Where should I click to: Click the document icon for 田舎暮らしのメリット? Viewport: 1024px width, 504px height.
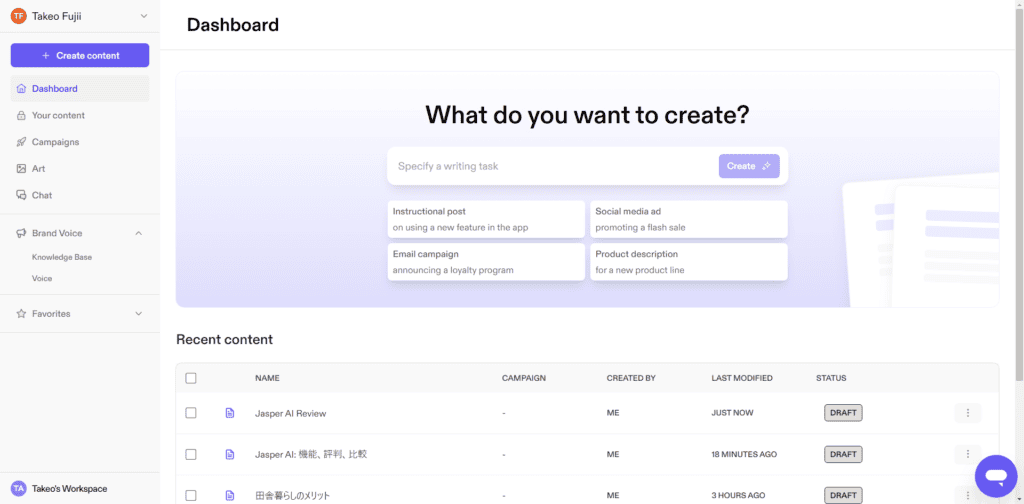point(230,496)
